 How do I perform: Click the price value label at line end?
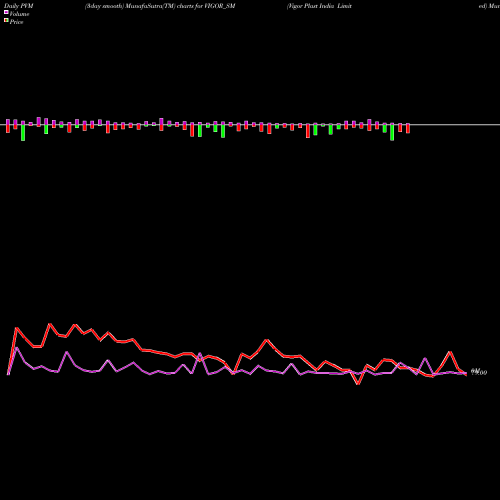click(479, 372)
